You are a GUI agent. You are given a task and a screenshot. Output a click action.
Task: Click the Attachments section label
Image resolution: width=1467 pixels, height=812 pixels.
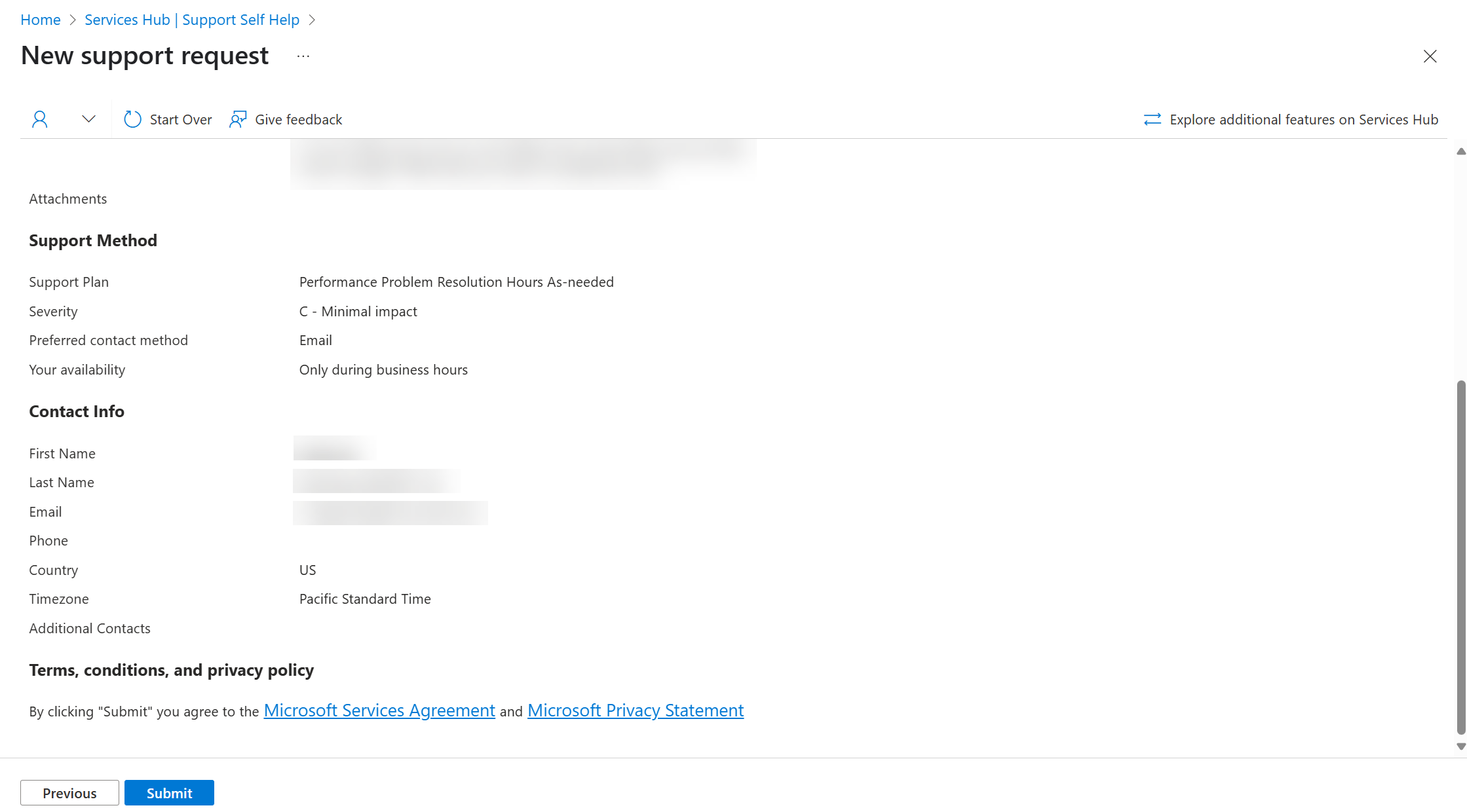point(68,198)
